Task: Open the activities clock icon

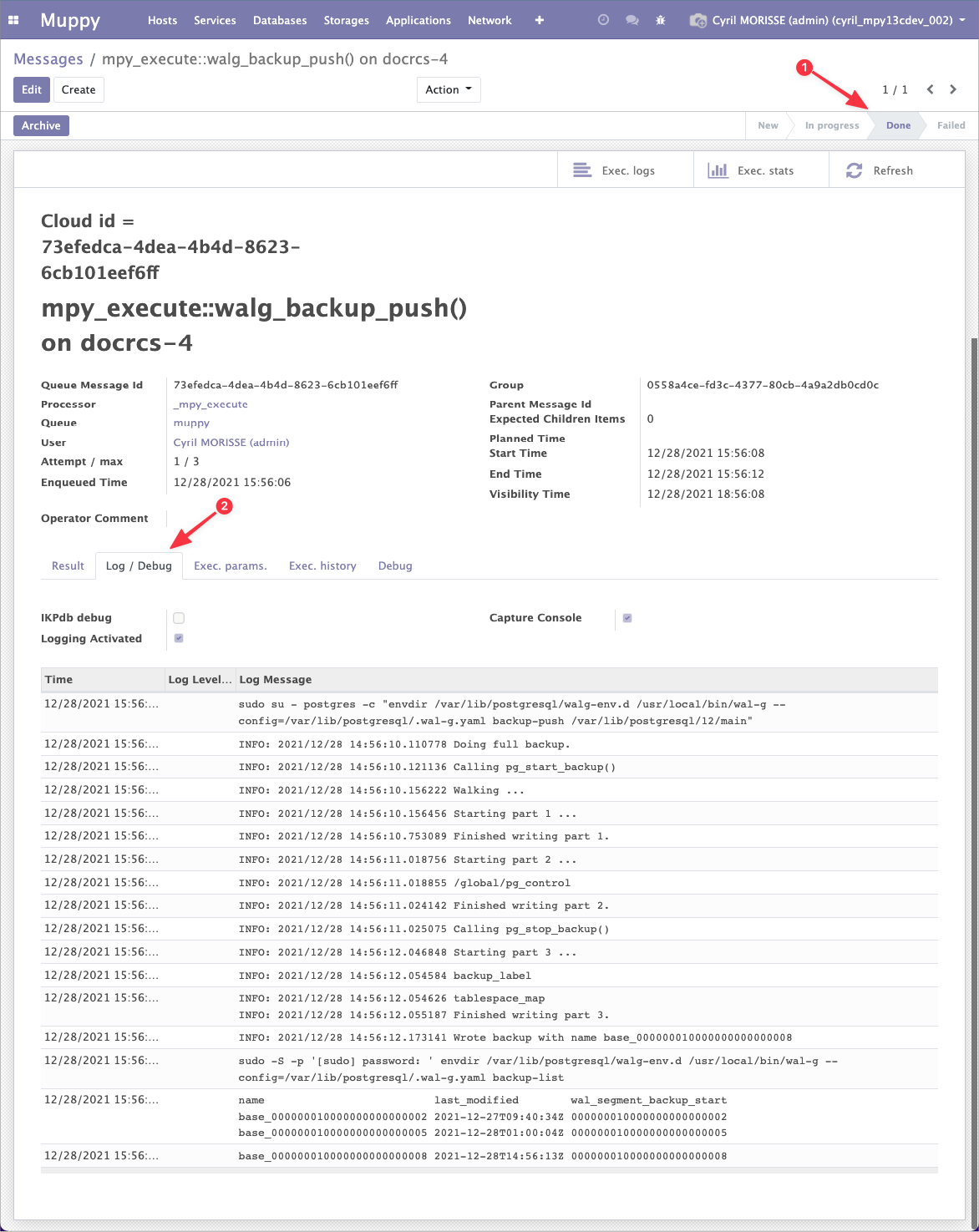Action: pyautogui.click(x=603, y=20)
